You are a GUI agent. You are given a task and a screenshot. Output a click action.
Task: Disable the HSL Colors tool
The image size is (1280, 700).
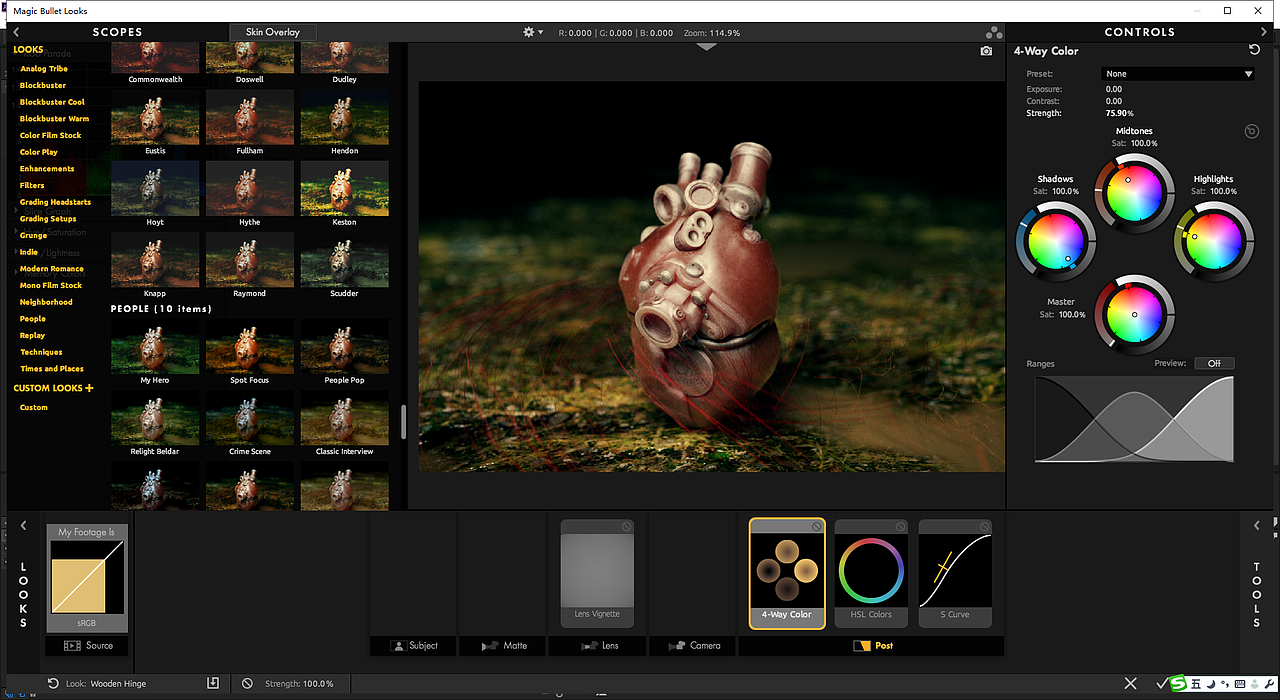click(x=900, y=526)
